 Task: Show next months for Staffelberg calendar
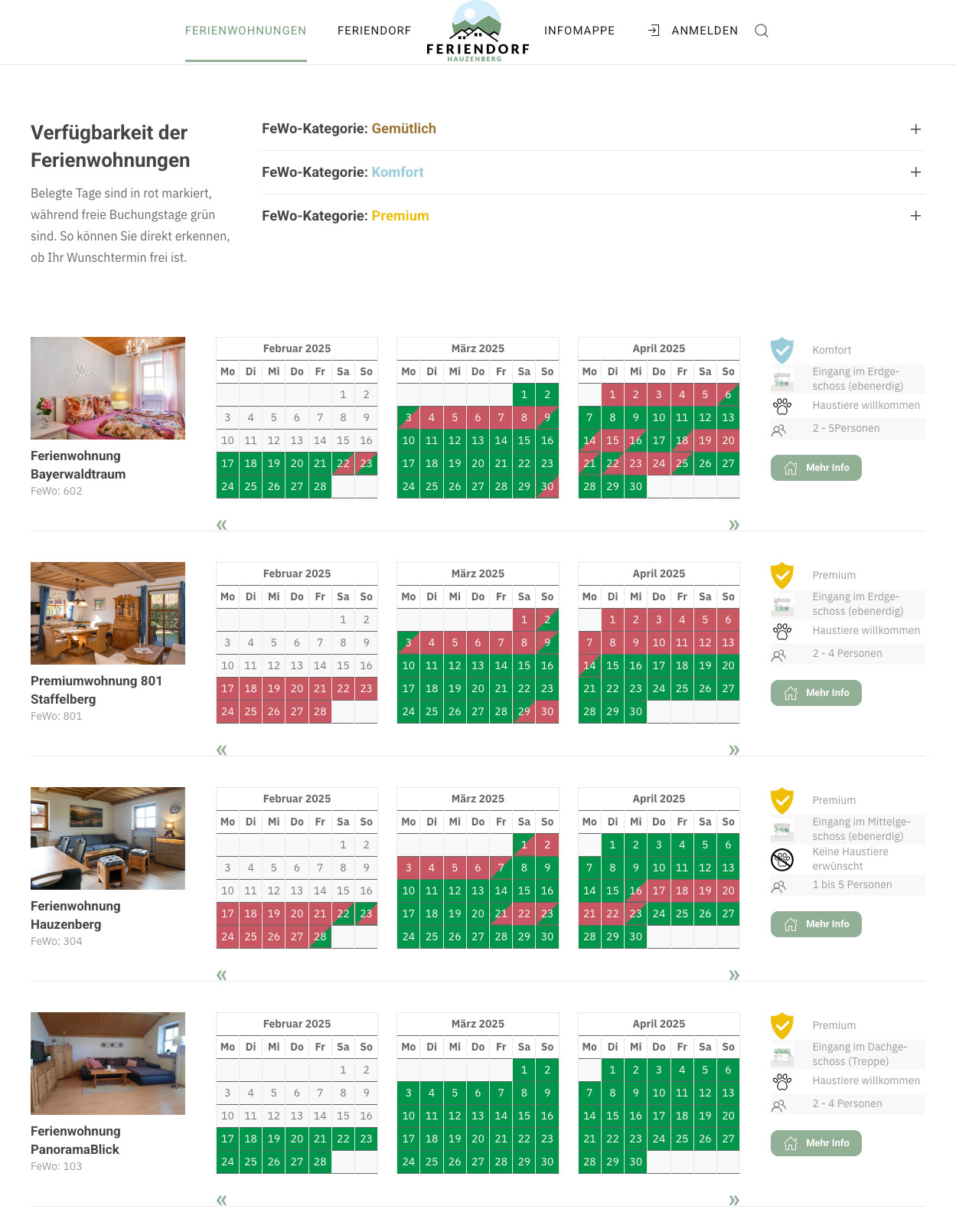[x=734, y=750]
